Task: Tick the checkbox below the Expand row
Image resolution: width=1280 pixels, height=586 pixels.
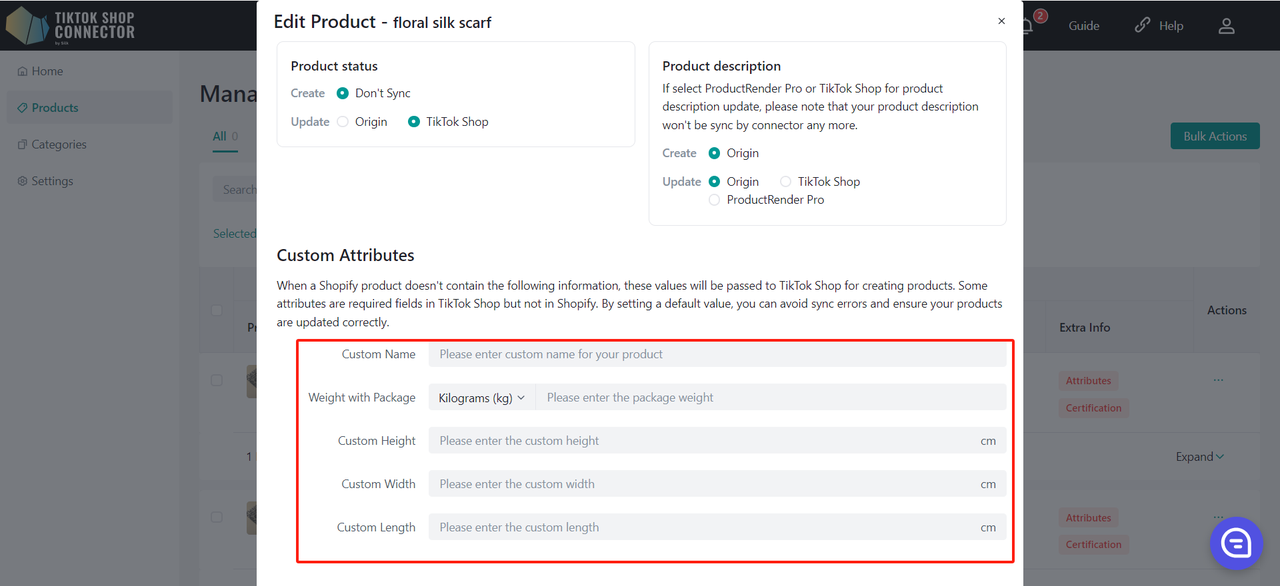Action: 216,517
